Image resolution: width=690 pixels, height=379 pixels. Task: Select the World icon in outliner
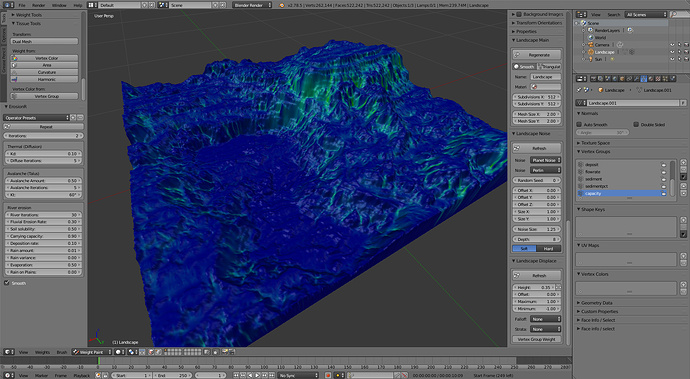tap(591, 38)
